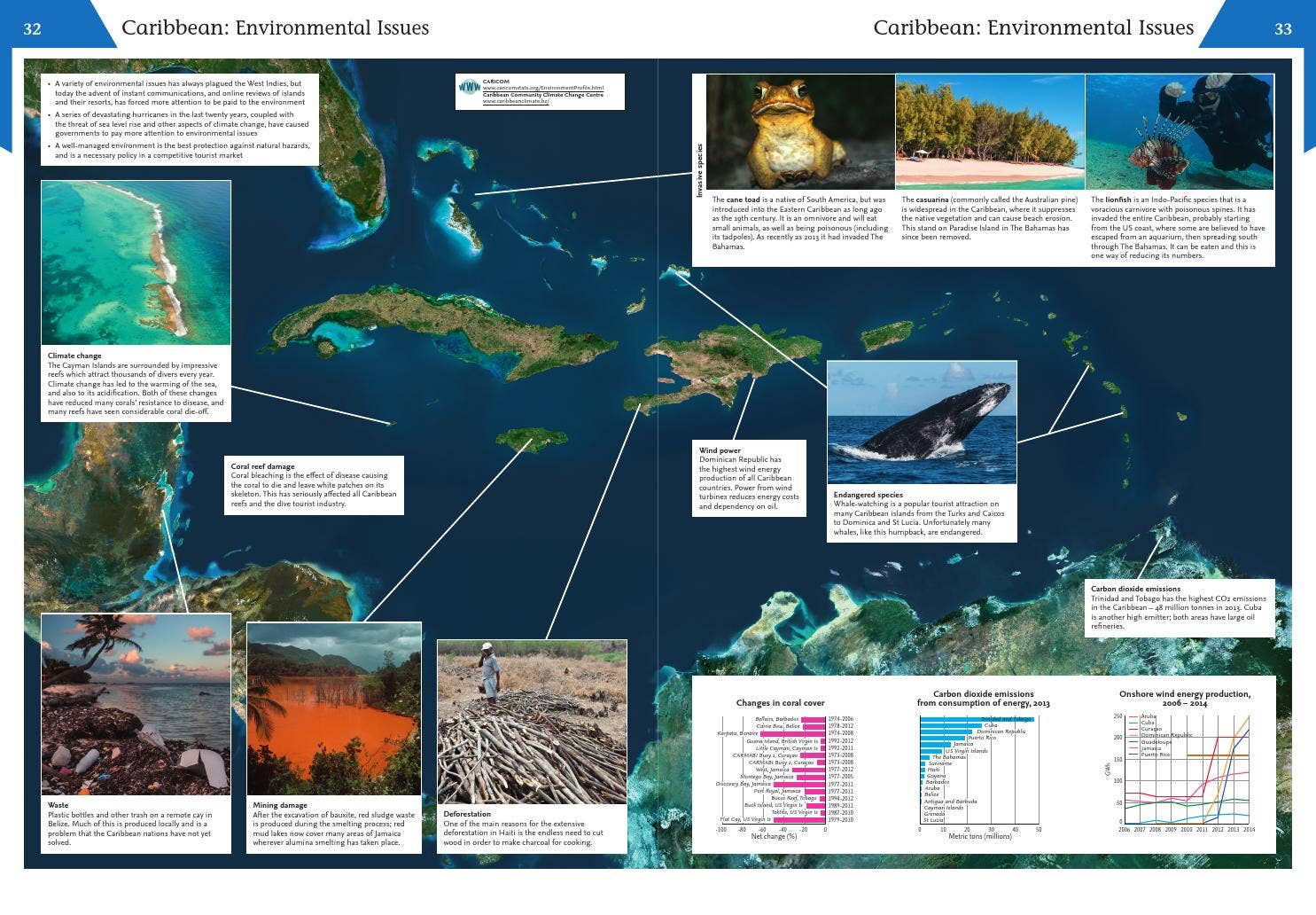Select the left page header Caribbean Environmental Issues
The image size is (1316, 915).
[x=276, y=27]
